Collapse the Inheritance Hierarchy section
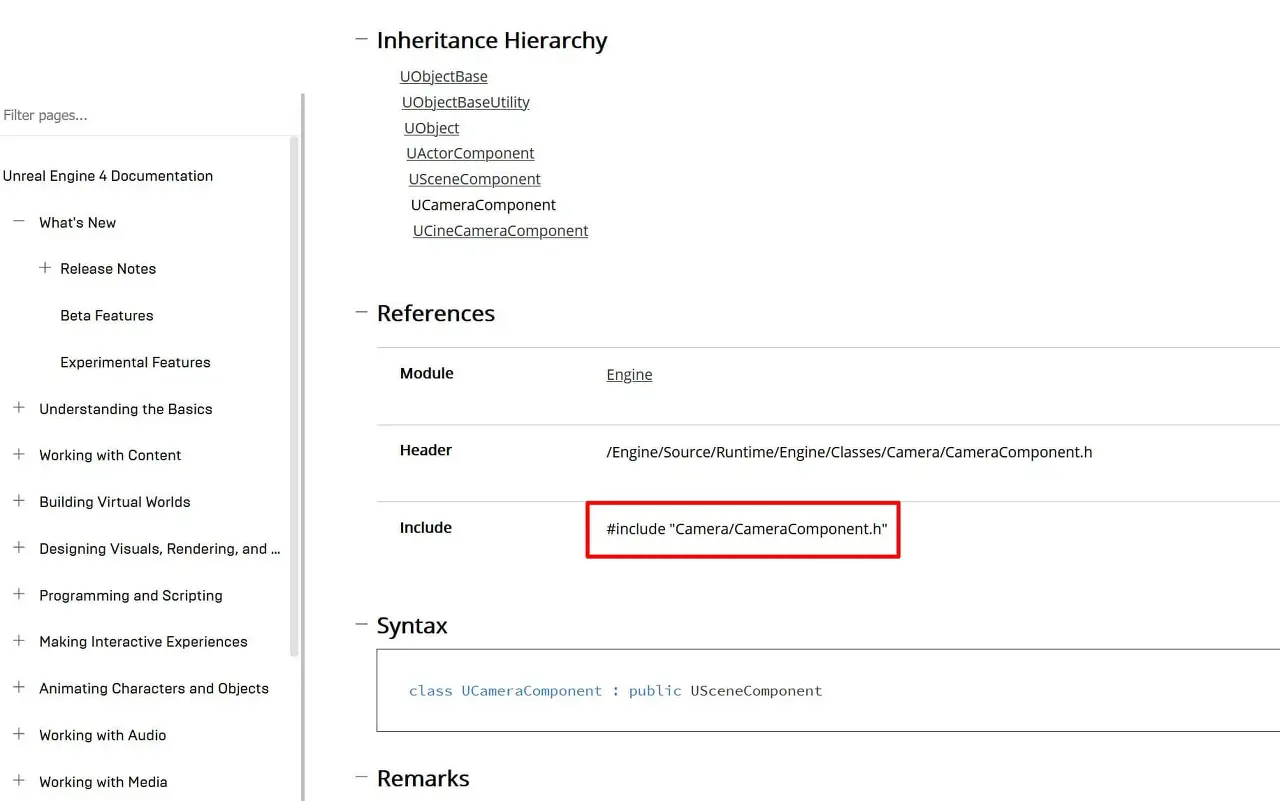The width and height of the screenshot is (1280, 801). (x=361, y=39)
